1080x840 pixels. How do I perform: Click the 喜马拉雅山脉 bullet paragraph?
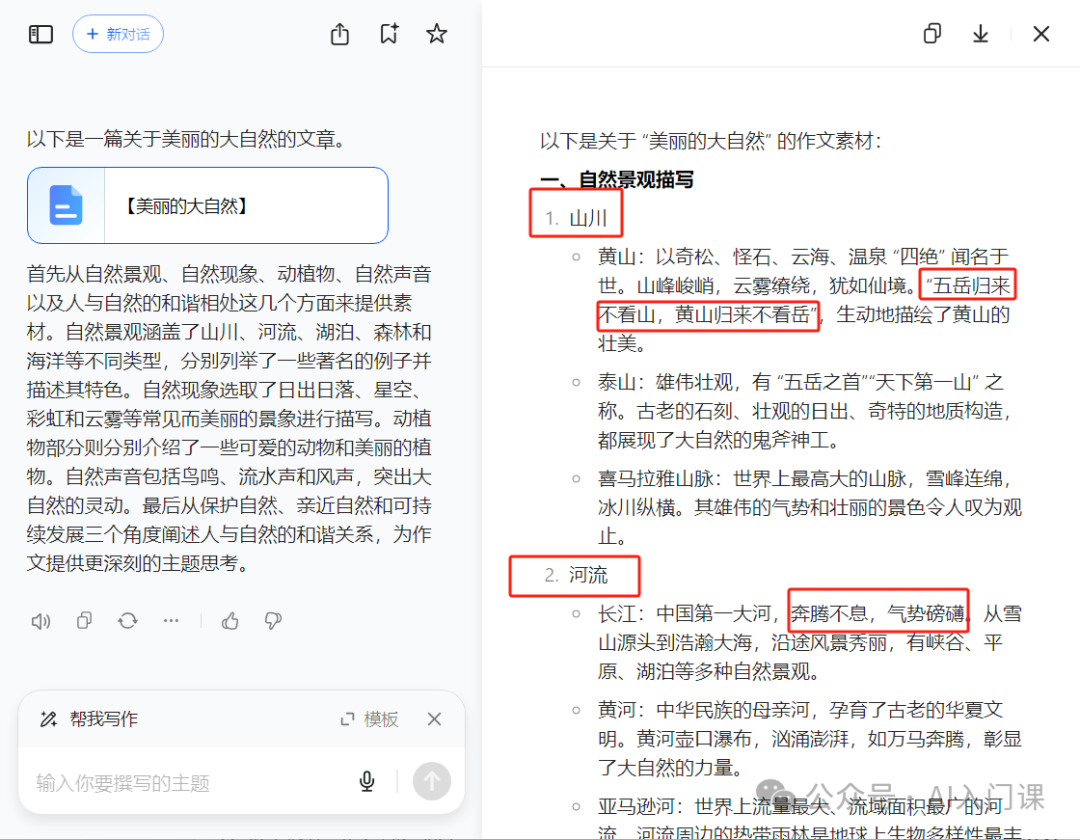point(809,507)
